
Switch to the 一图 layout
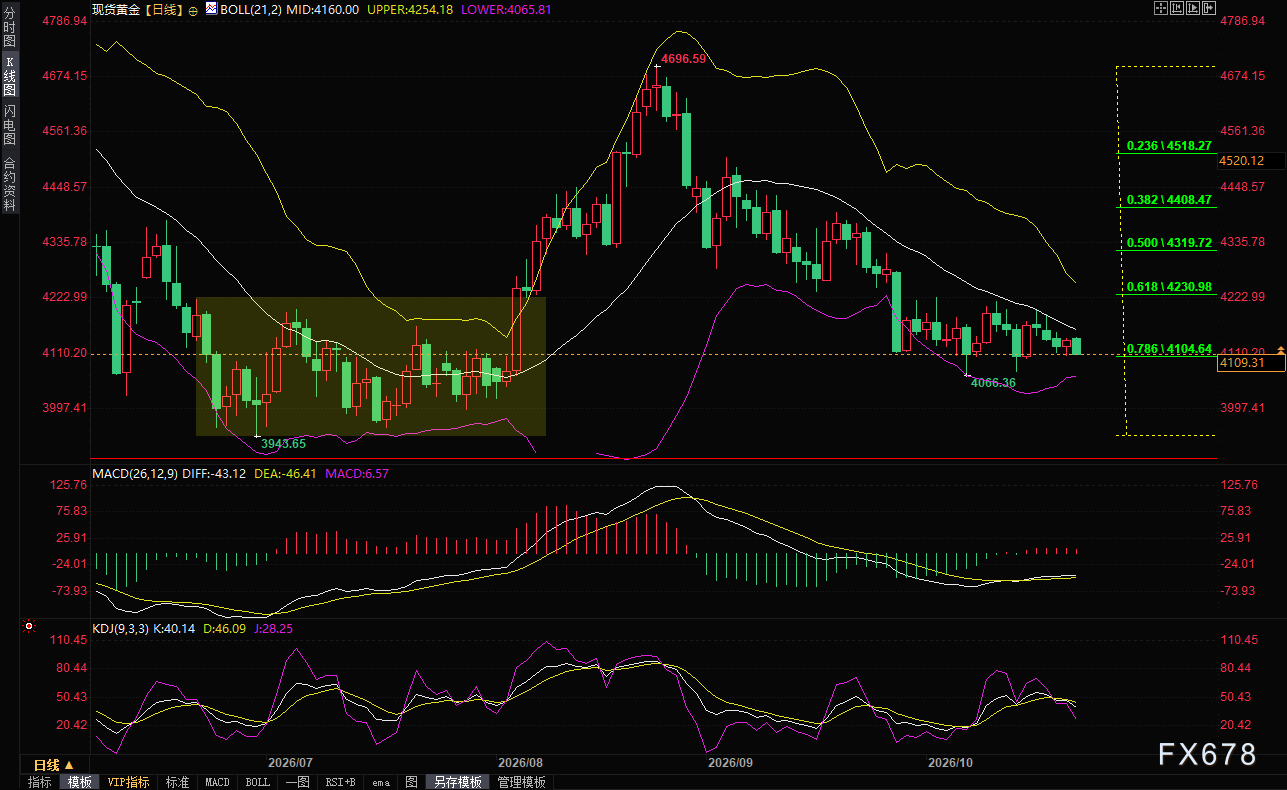pyautogui.click(x=298, y=782)
